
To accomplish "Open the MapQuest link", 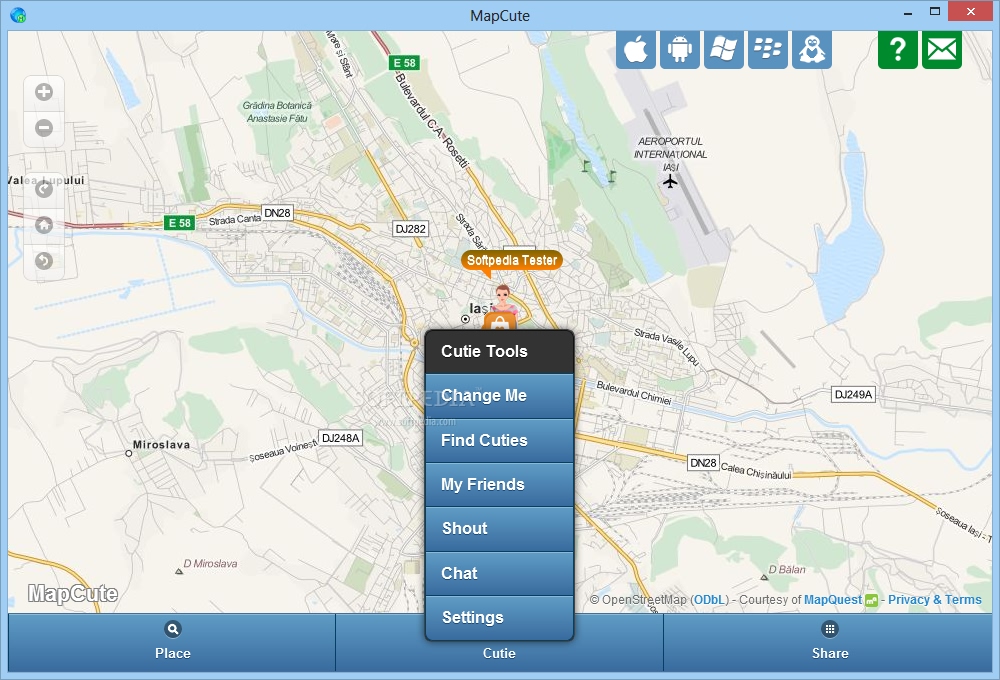I will point(832,600).
